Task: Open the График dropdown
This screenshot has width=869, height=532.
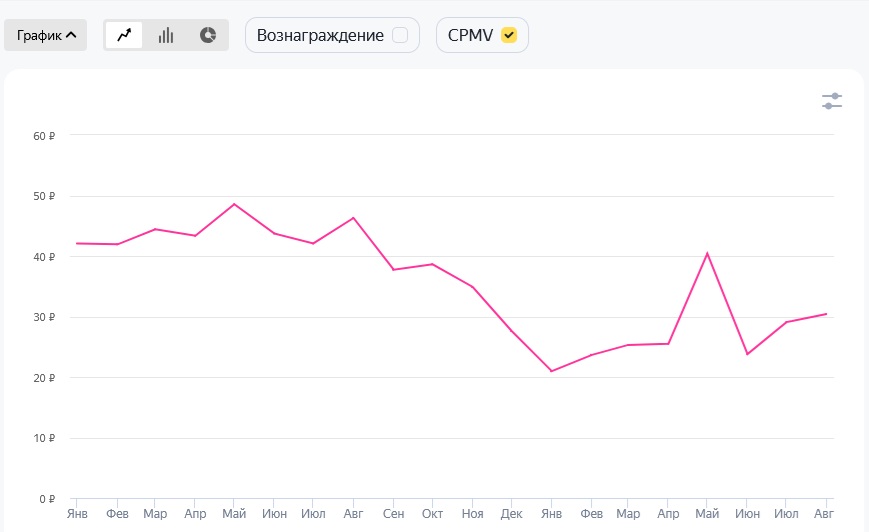Action: pyautogui.click(x=46, y=35)
